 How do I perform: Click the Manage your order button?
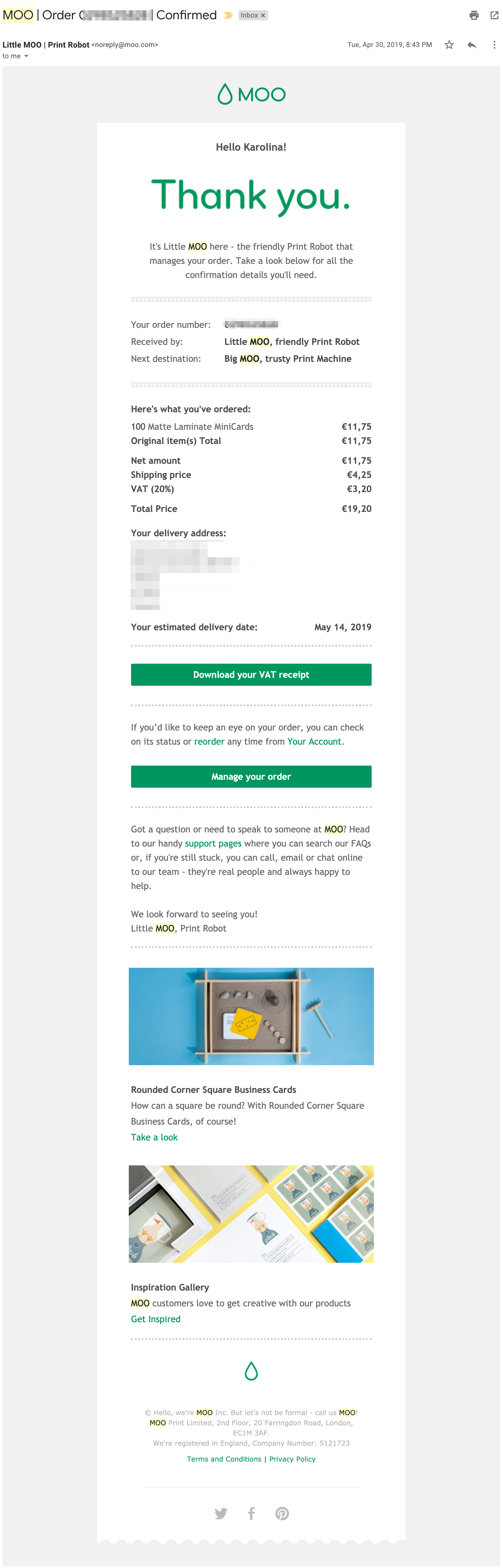[251, 776]
